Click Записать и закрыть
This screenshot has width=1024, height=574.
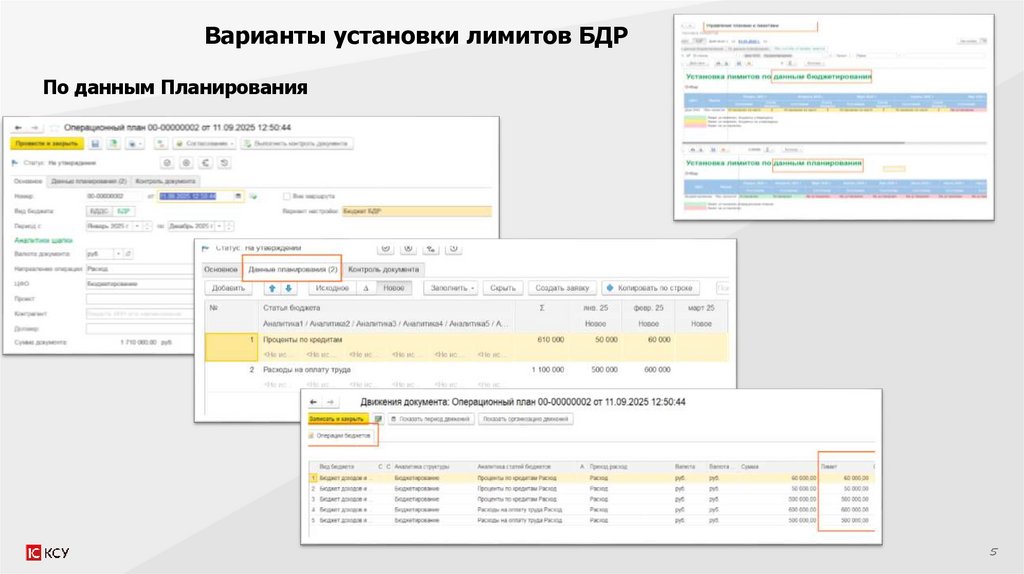click(338, 419)
